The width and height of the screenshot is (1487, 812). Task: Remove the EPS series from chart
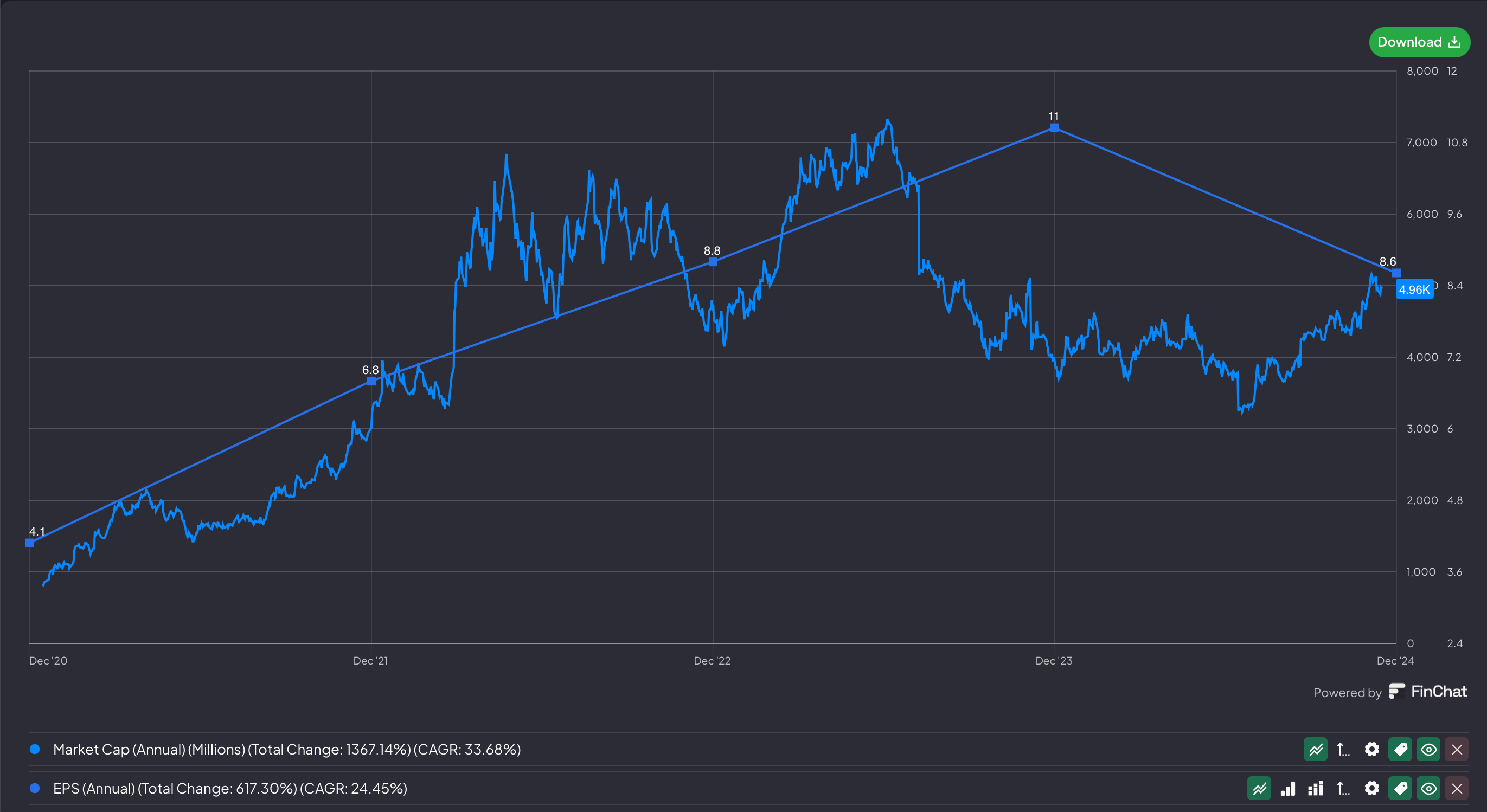pyautogui.click(x=1457, y=788)
